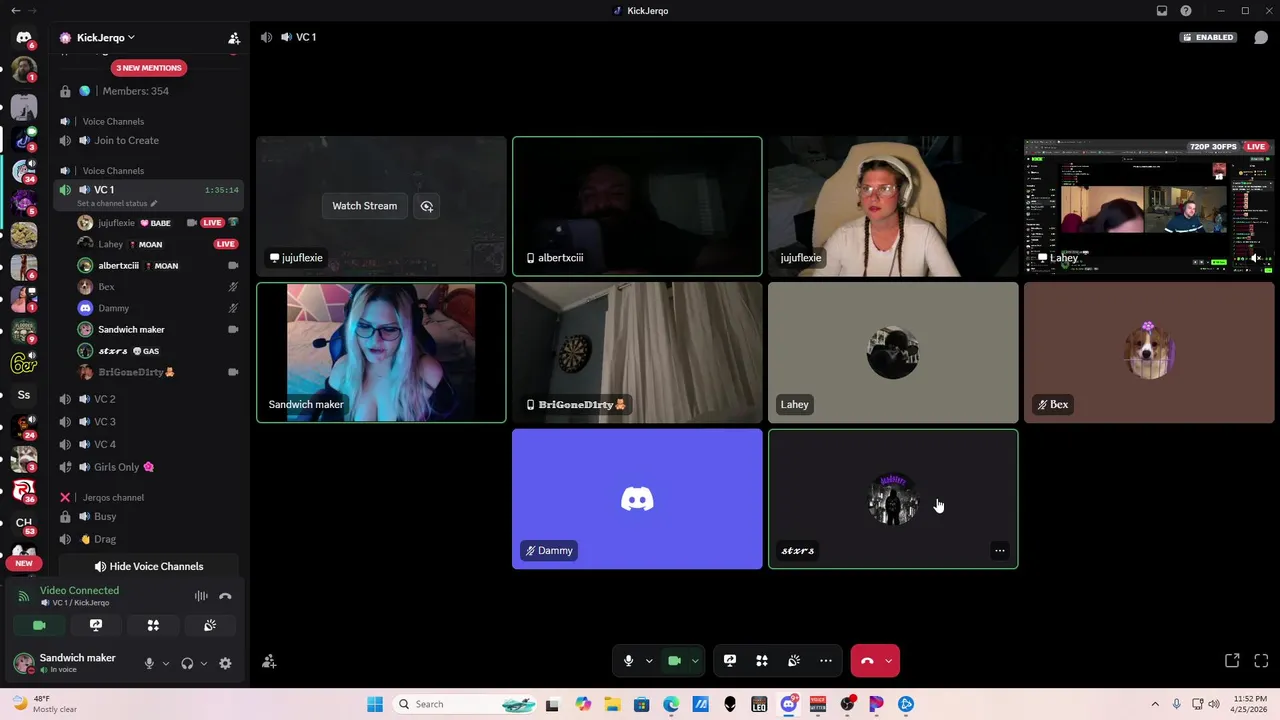Viewport: 1280px width, 720px height.
Task: Mute mic in bottom call controls
Action: 628,661
